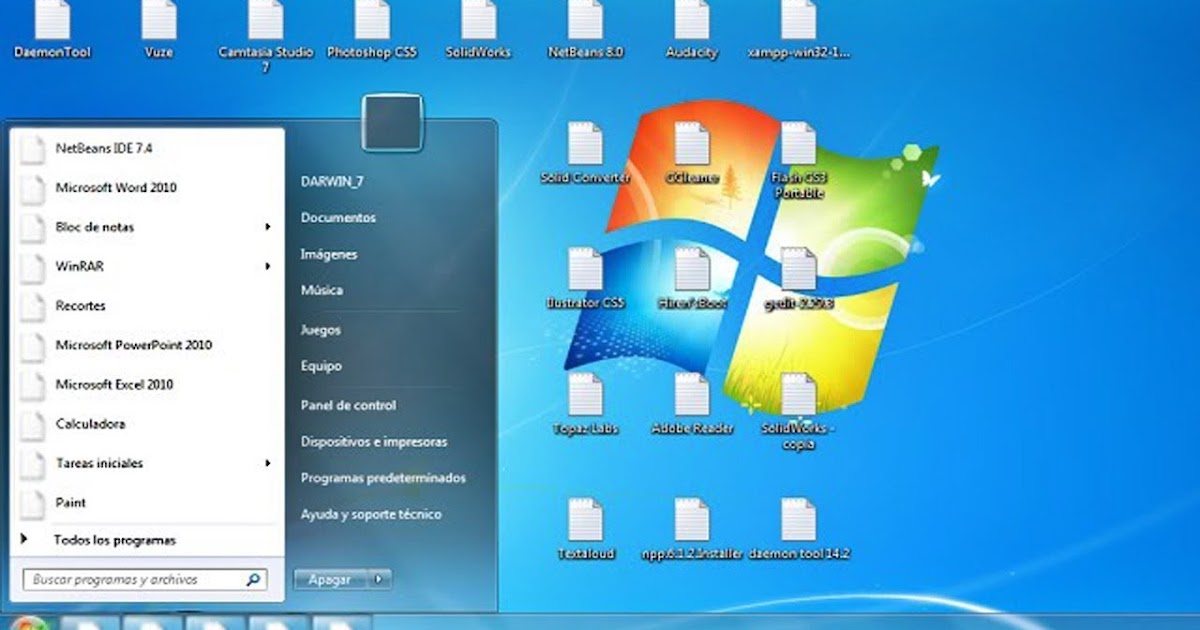This screenshot has width=1200, height=630.
Task: Open the Apagar options dropdown arrow
Action: [378, 579]
